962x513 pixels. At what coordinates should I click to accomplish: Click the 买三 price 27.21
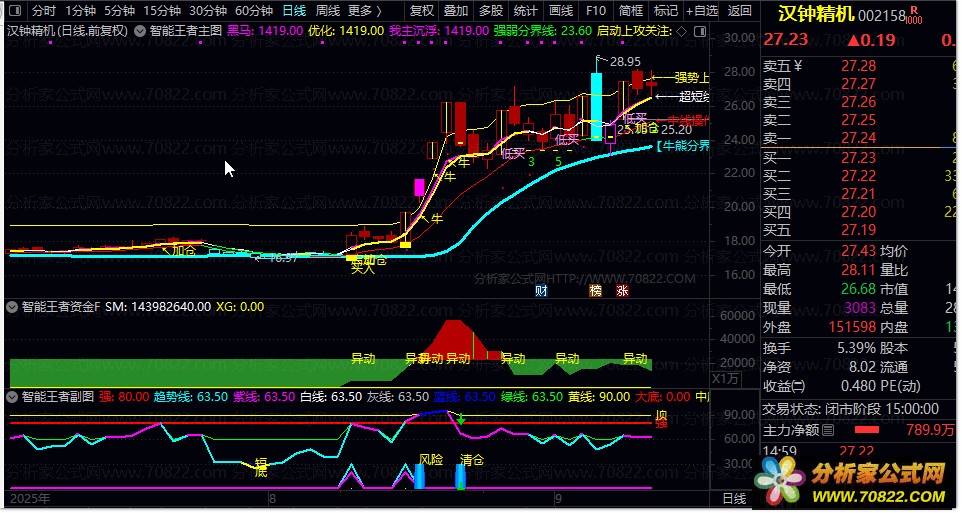858,195
